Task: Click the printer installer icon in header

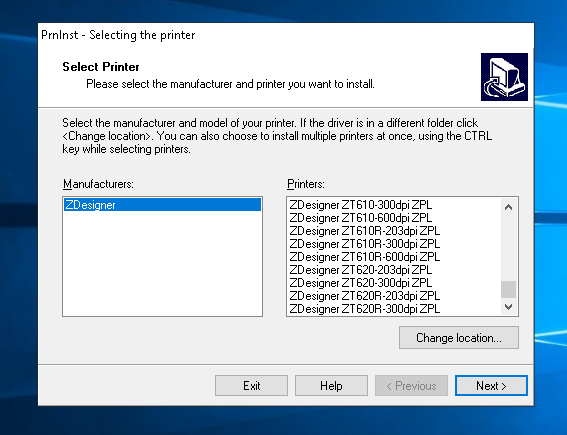Action: 504,77
